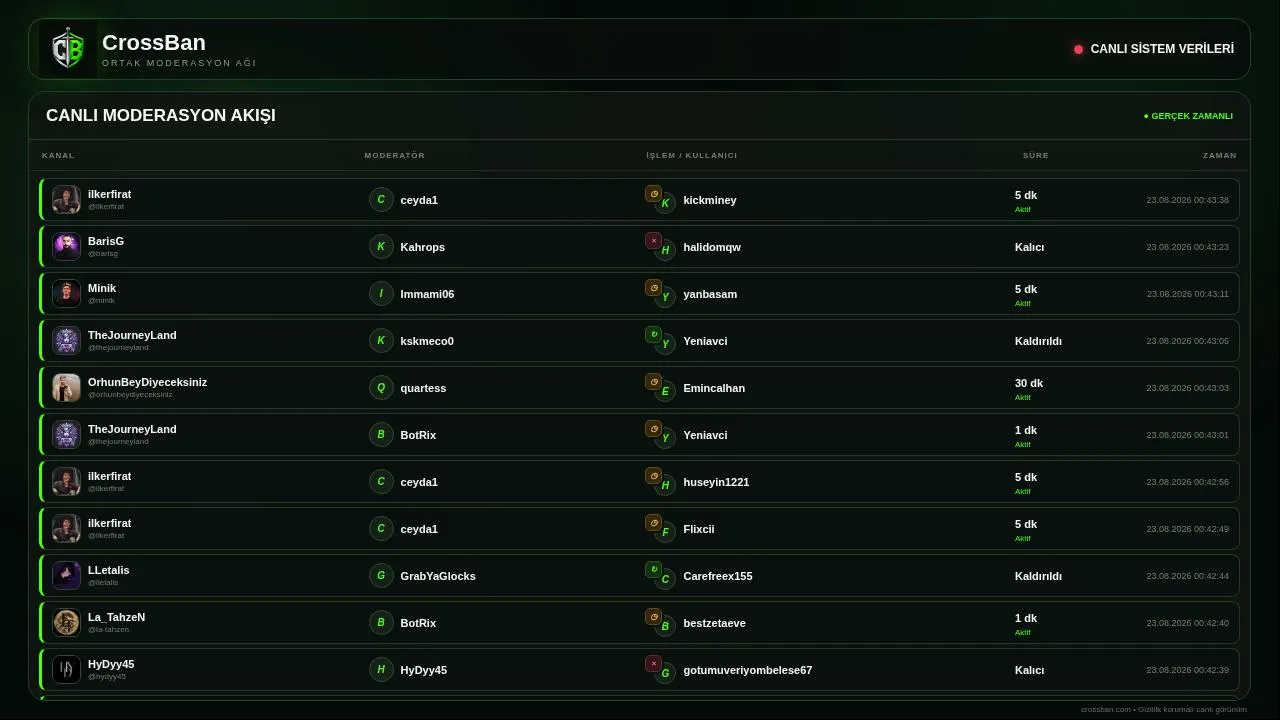1280x720 pixels.
Task: Select the ZAMAN column header
Action: coord(1220,155)
